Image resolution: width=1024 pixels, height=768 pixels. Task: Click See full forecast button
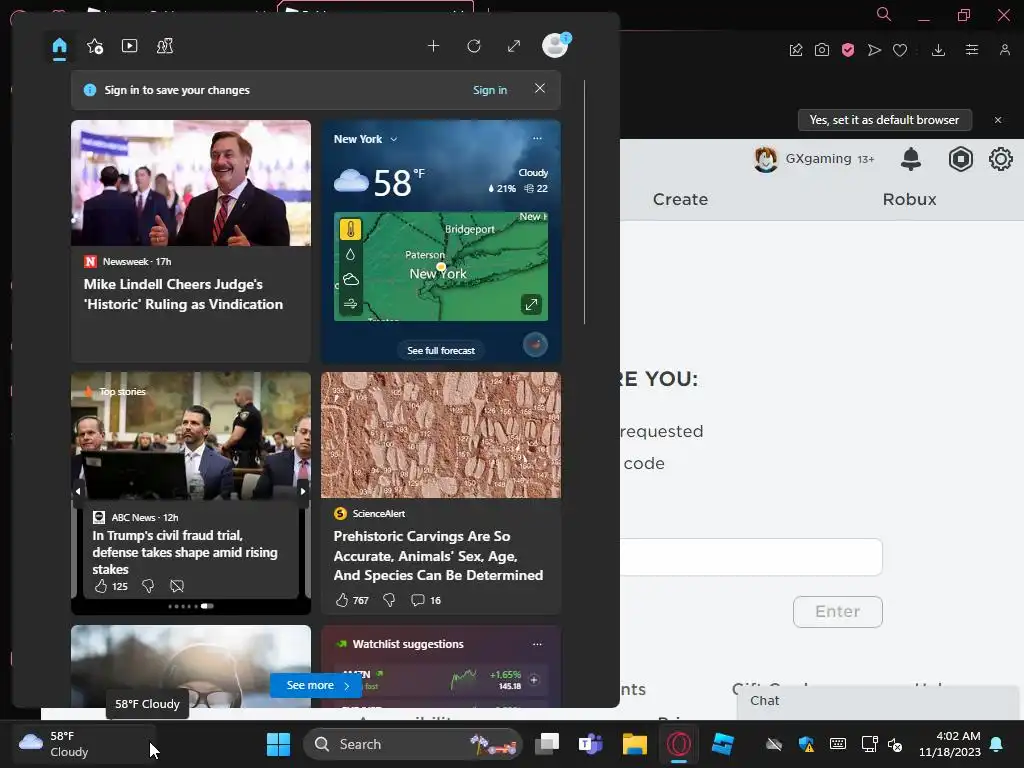pos(441,351)
